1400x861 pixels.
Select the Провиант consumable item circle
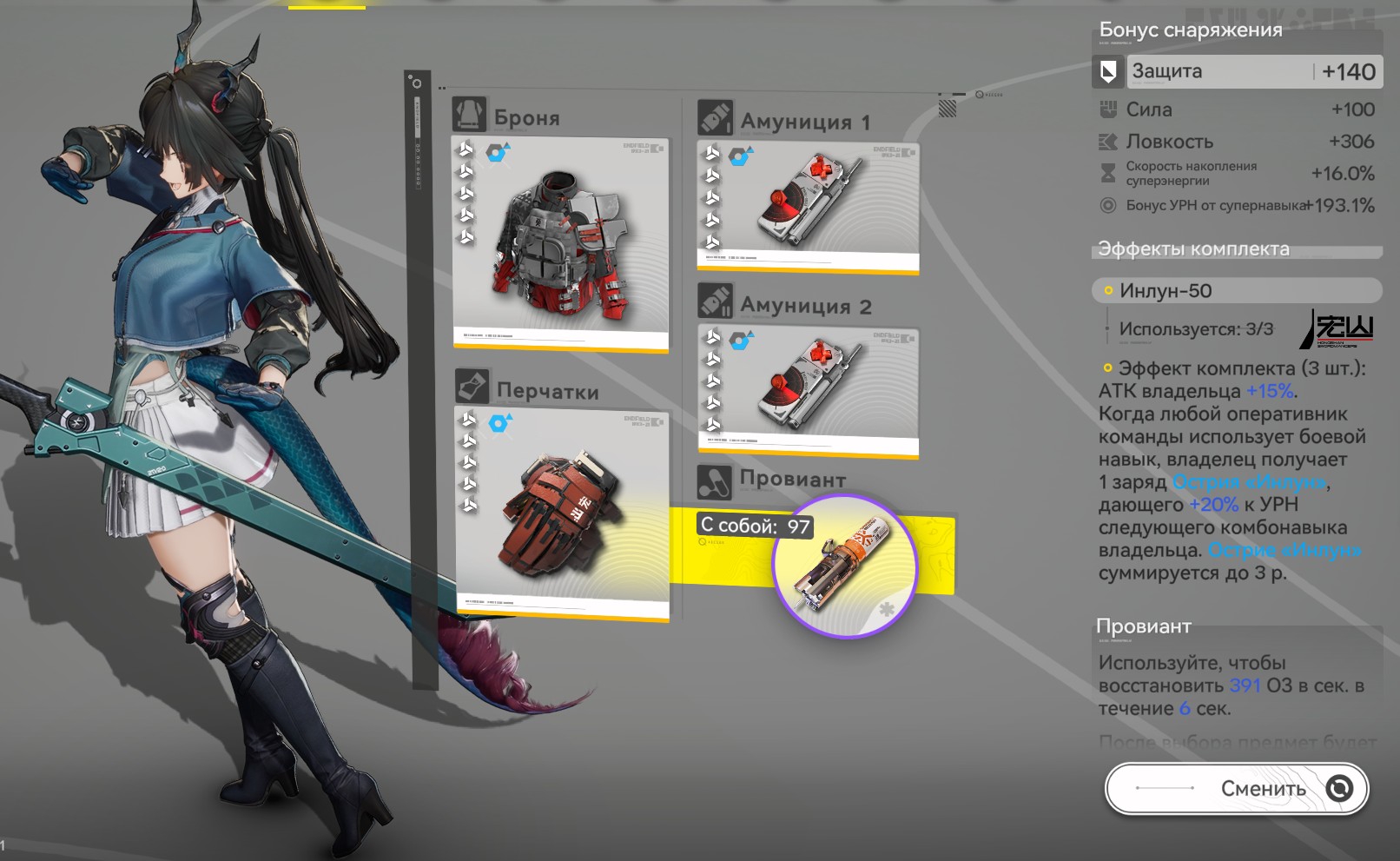(844, 566)
